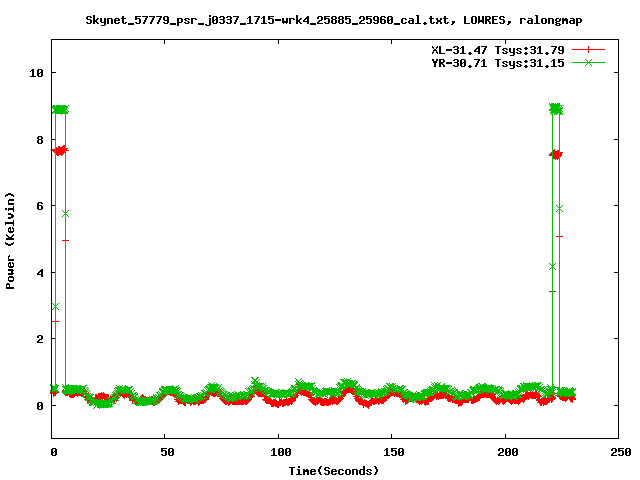Click the red line sample in the legend

(x=588, y=50)
